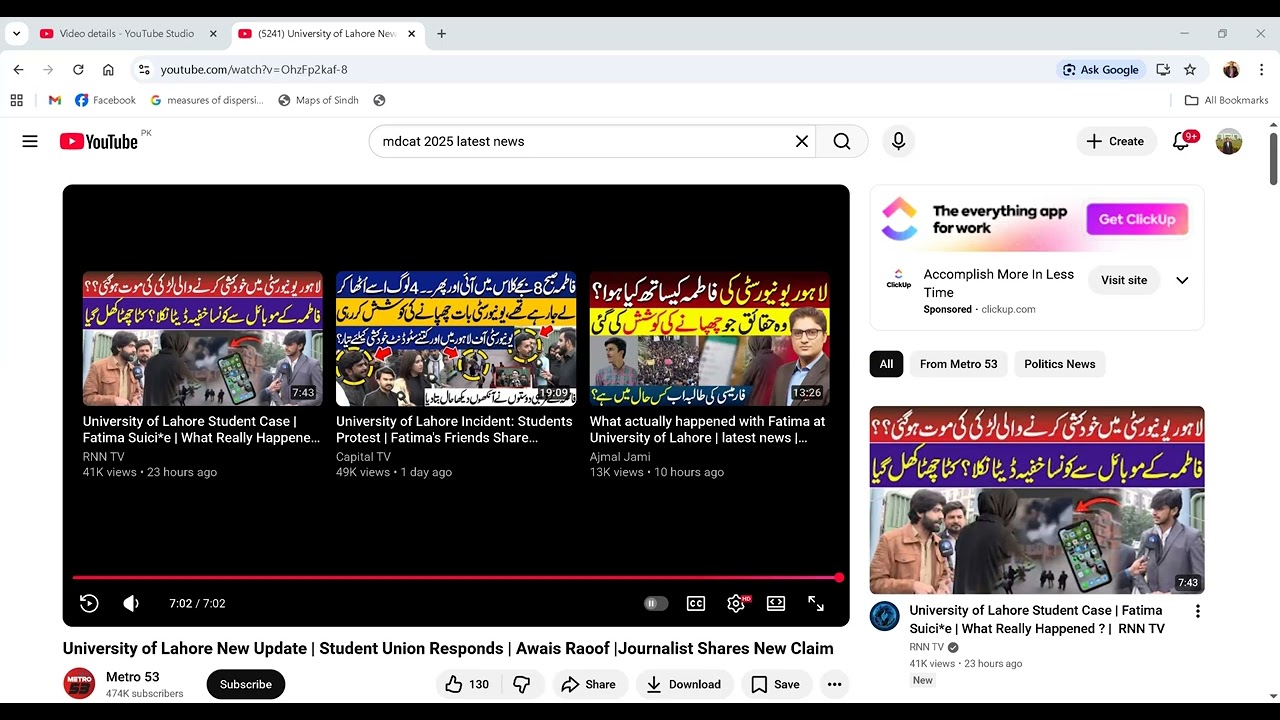Select the Politics News chip
1280x720 pixels.
tap(1060, 364)
